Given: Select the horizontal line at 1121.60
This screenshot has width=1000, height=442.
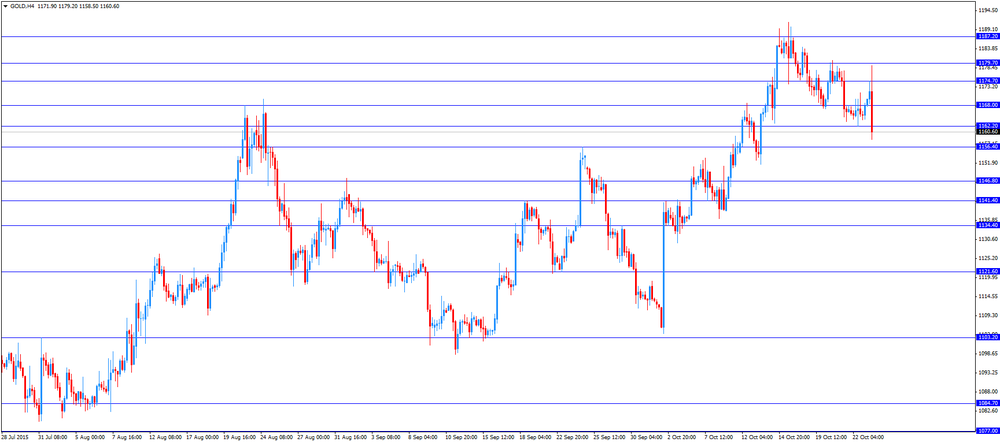Looking at the screenshot, I should [488, 271].
